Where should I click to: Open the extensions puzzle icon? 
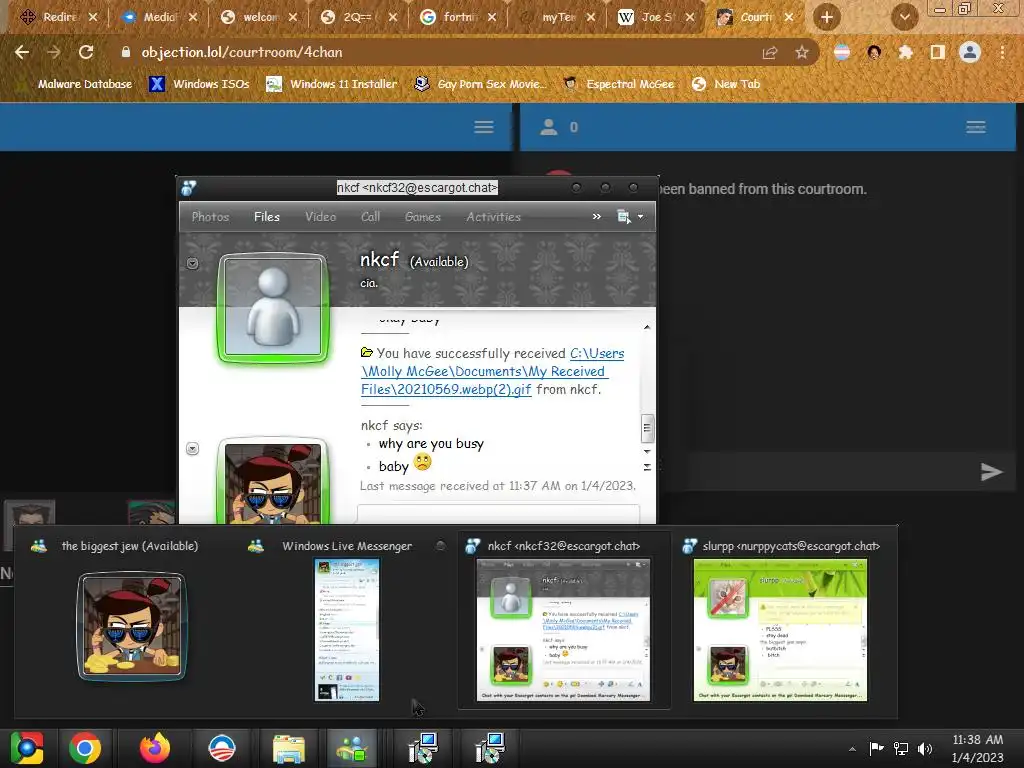pos(905,52)
